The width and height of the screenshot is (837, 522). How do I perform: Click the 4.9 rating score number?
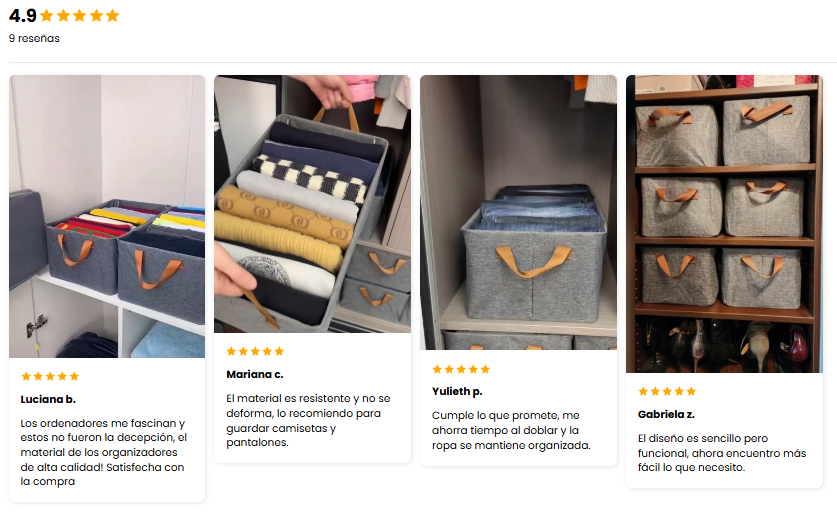[x=22, y=15]
